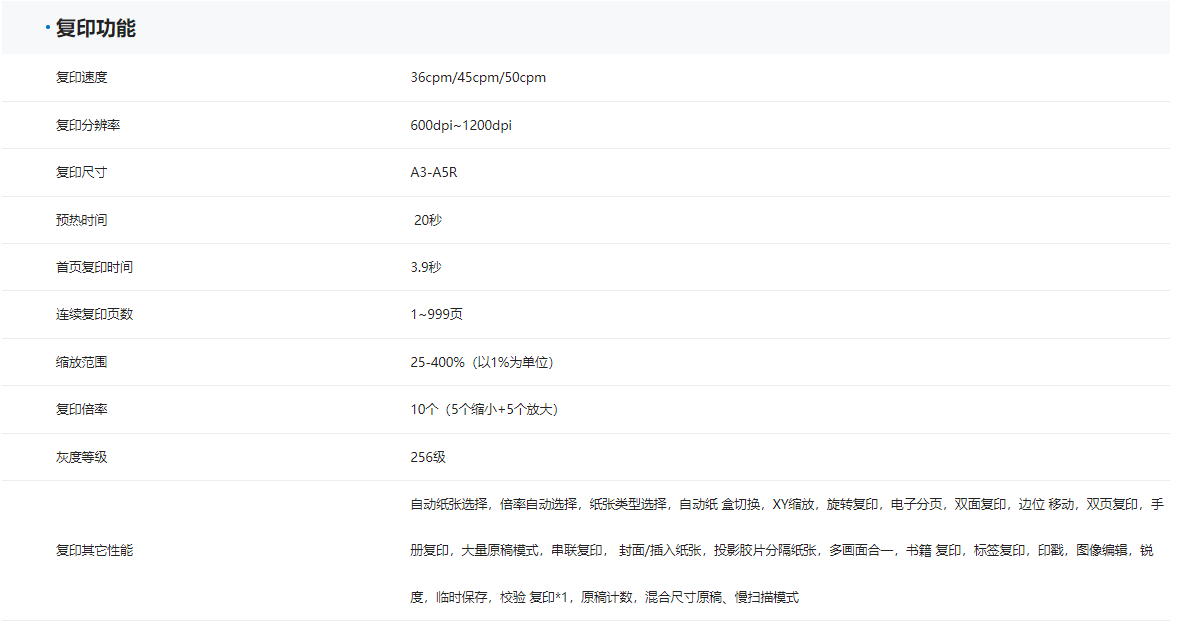Click the 首页复印时间 row label
Viewport: 1178px width, 623px height.
(94, 267)
